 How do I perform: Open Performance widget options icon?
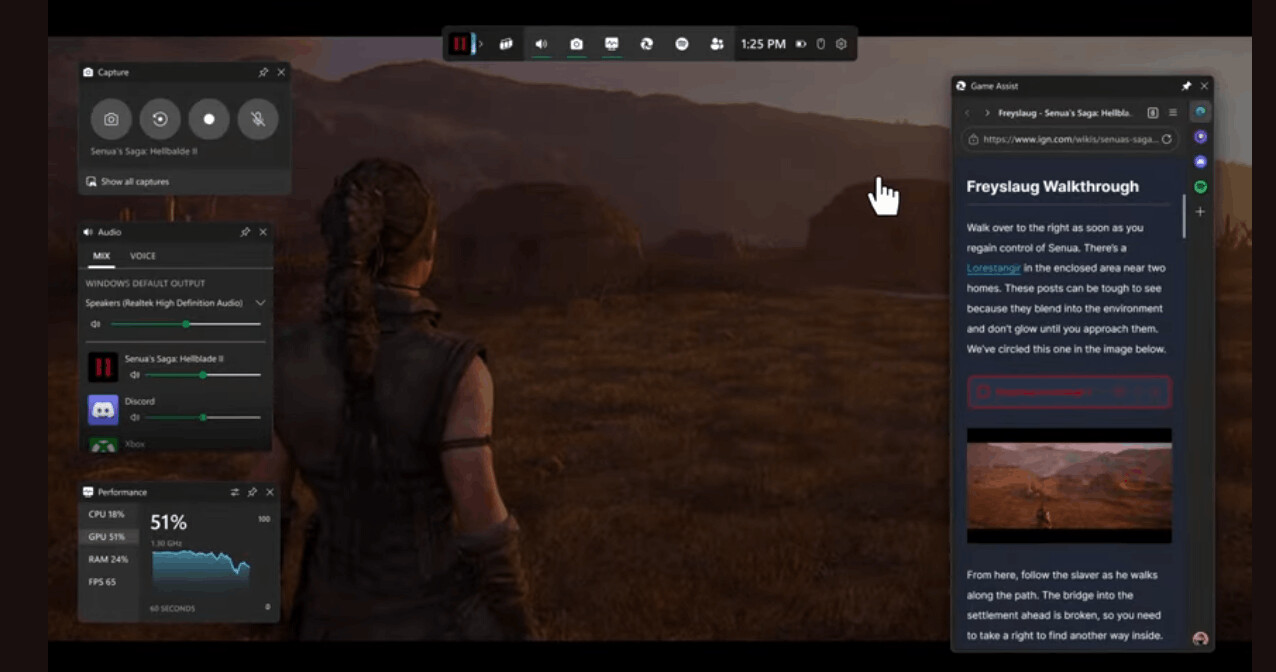pos(235,492)
